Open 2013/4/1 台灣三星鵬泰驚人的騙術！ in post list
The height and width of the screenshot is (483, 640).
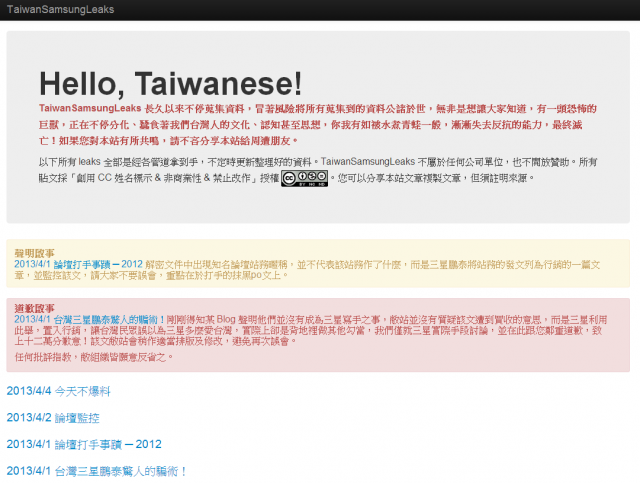[97, 471]
